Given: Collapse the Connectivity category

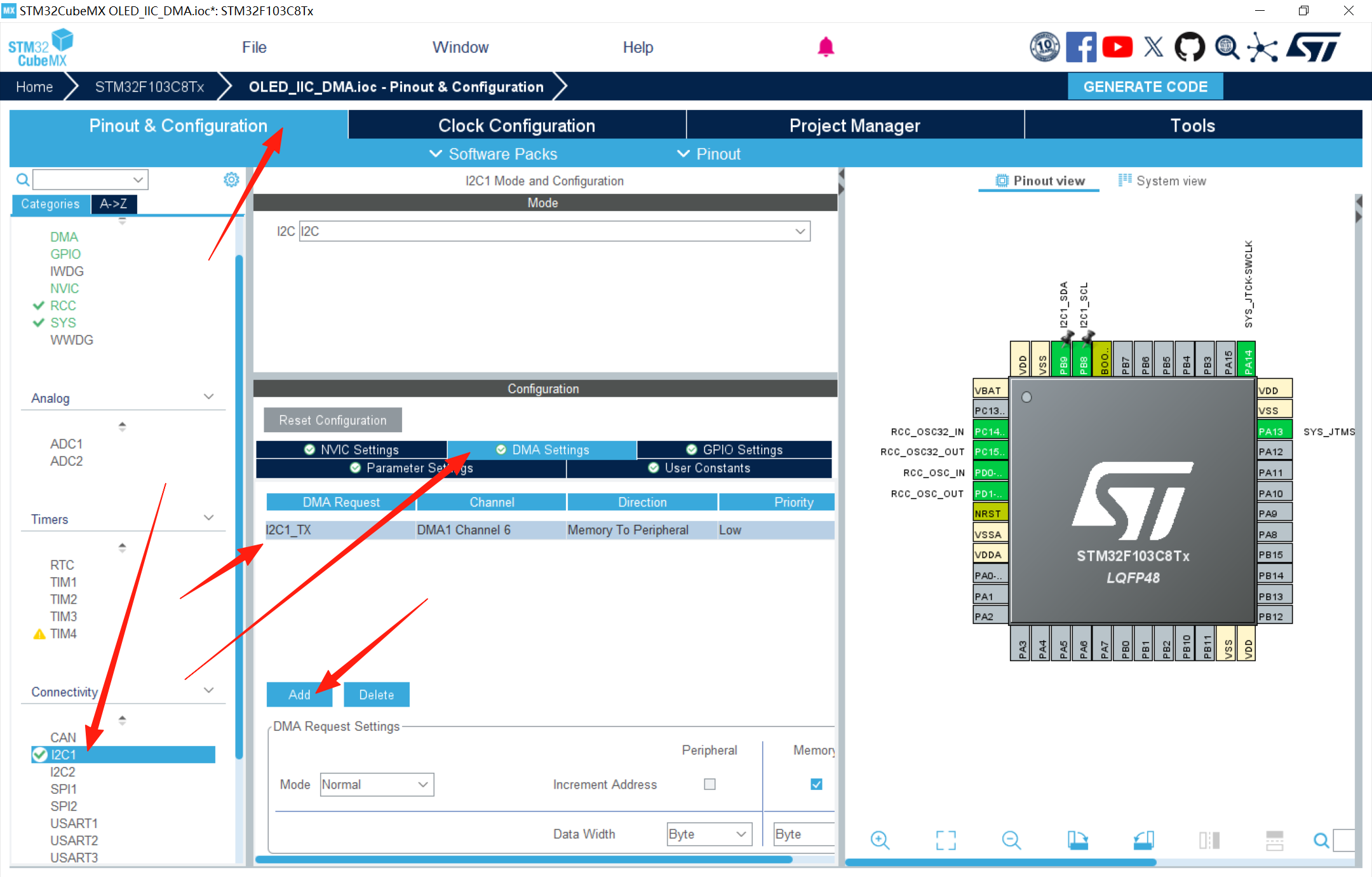Looking at the screenshot, I should (x=209, y=690).
